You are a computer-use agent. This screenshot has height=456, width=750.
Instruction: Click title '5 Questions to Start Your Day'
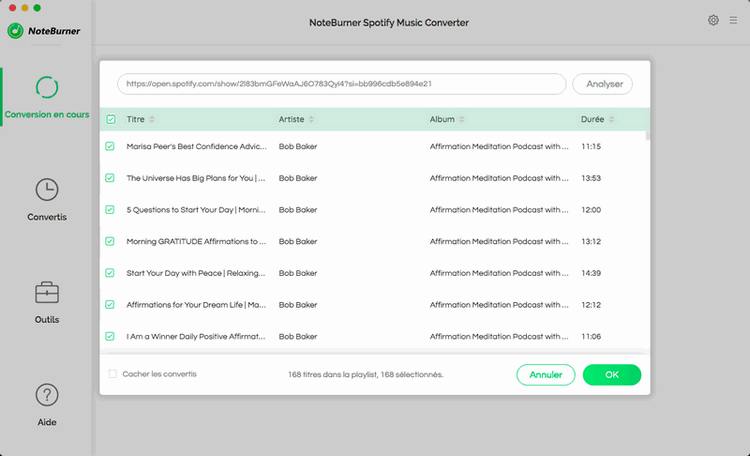pos(180,210)
